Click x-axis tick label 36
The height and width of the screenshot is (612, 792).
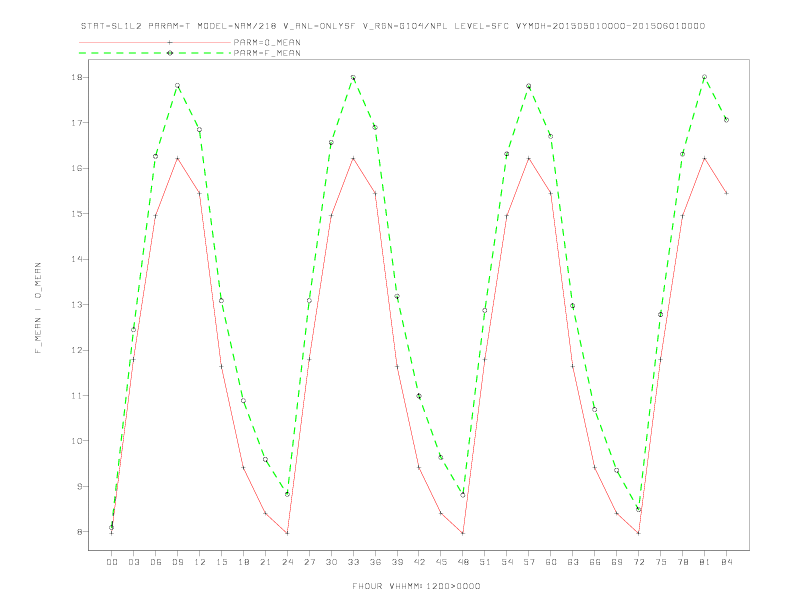pos(375,562)
